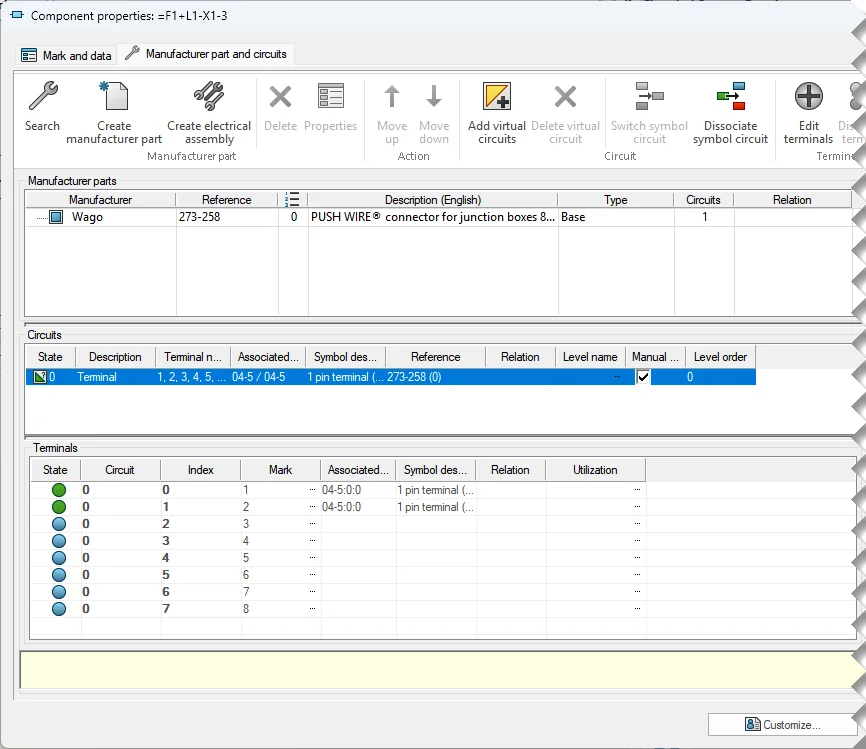Sort by Manufacturer column header

[101, 199]
